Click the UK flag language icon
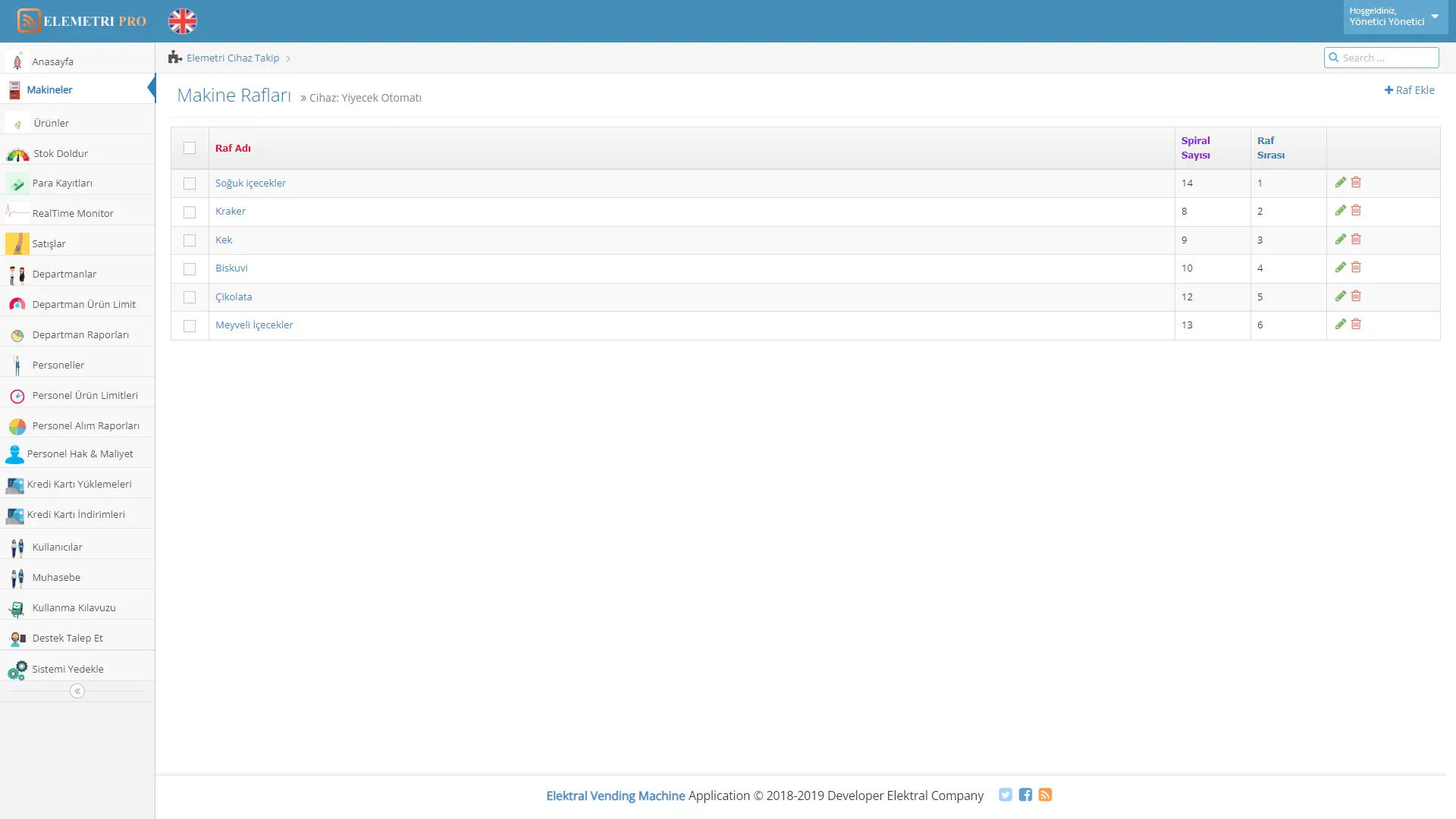The width and height of the screenshot is (1456, 819). tap(182, 21)
